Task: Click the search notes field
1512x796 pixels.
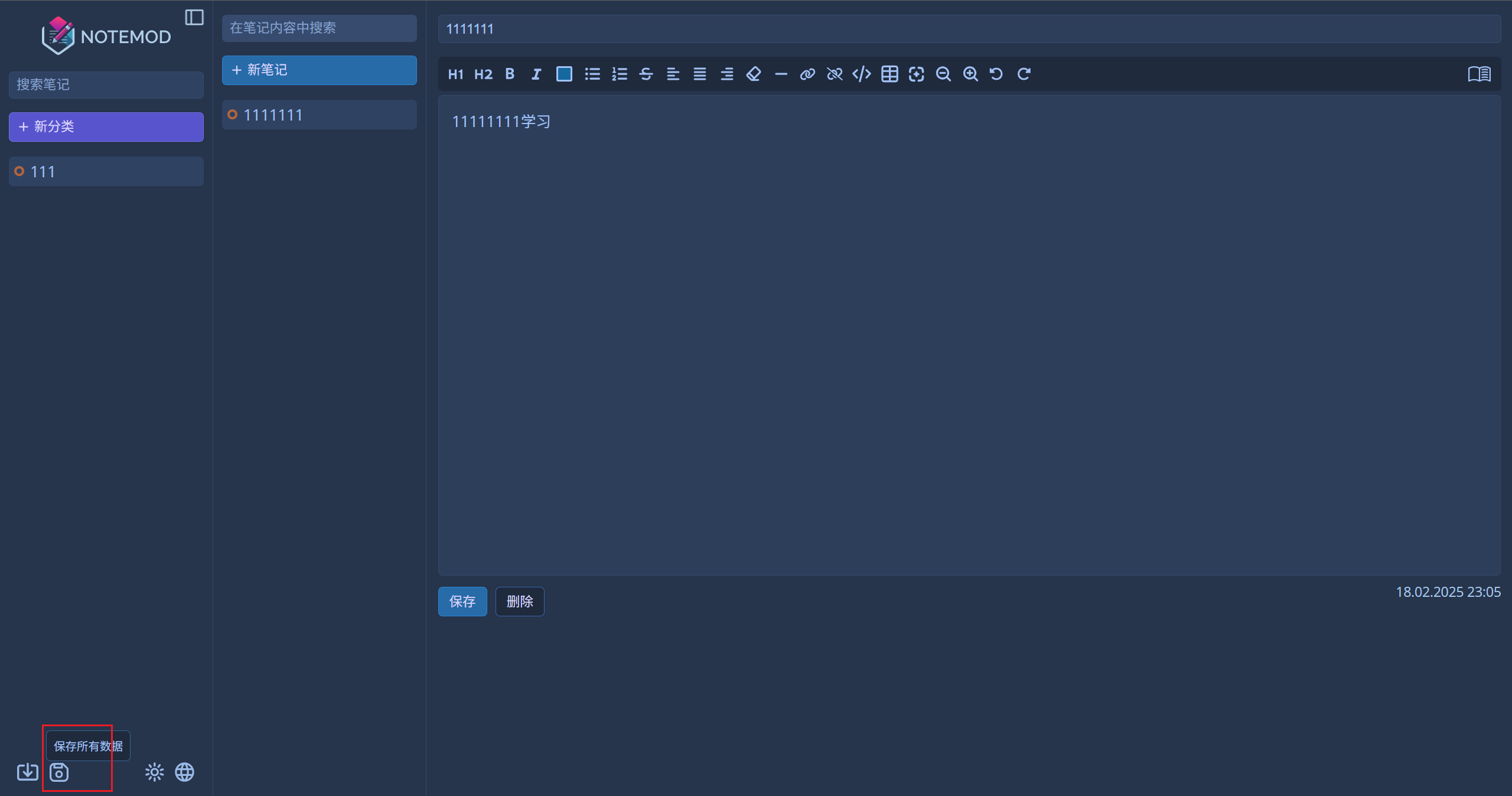Action: click(106, 85)
